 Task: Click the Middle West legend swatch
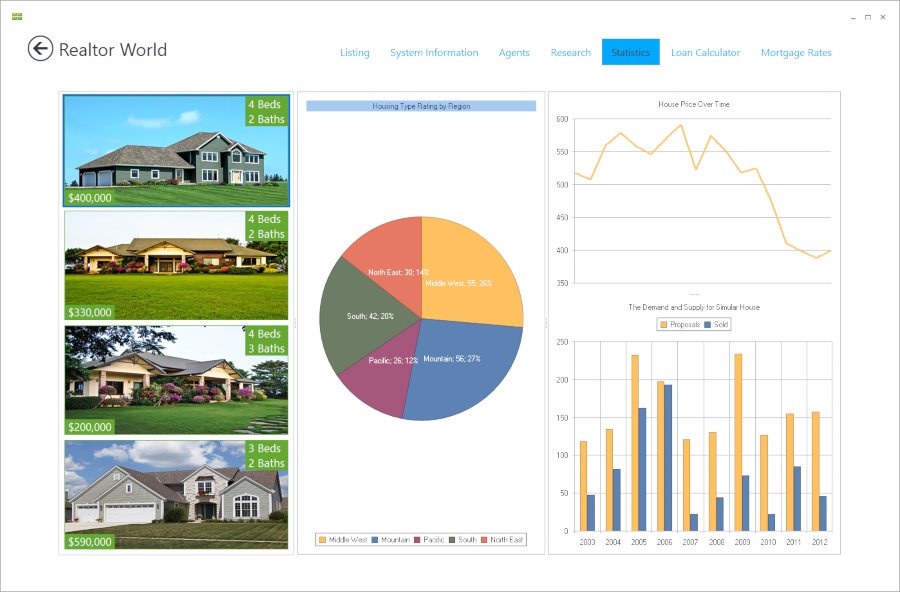pos(323,540)
